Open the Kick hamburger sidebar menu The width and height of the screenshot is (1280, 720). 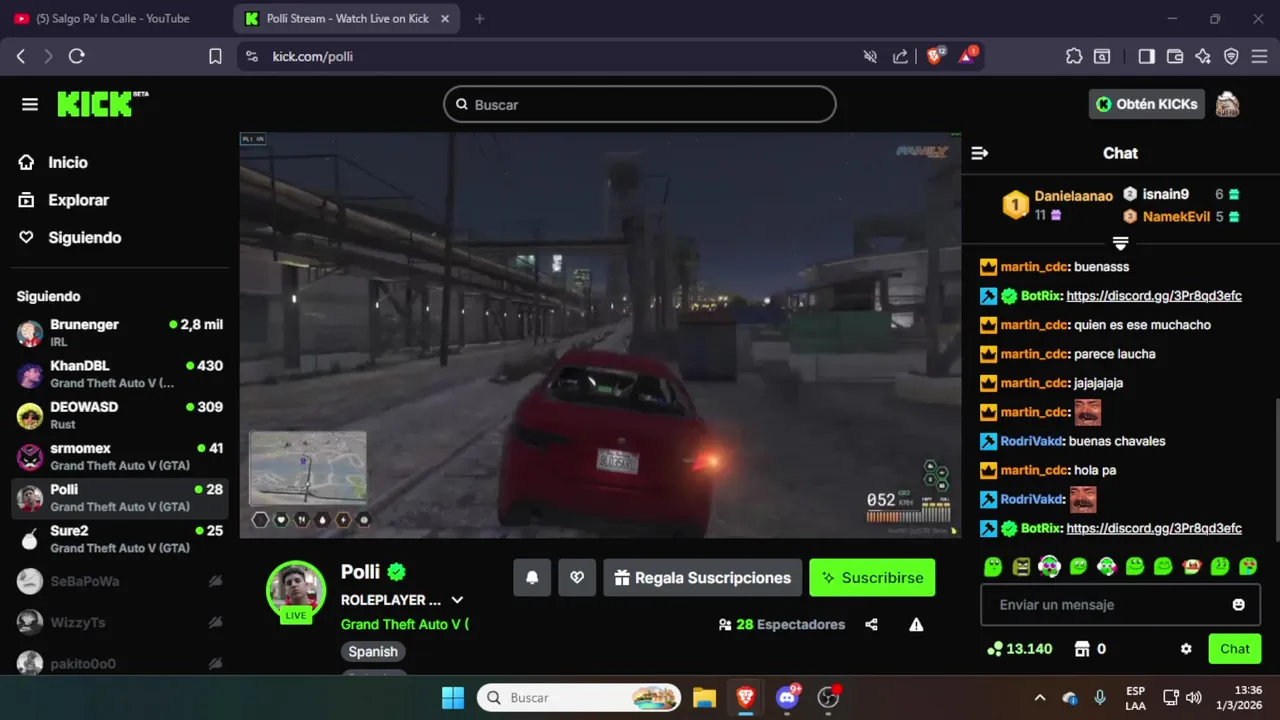[x=30, y=104]
